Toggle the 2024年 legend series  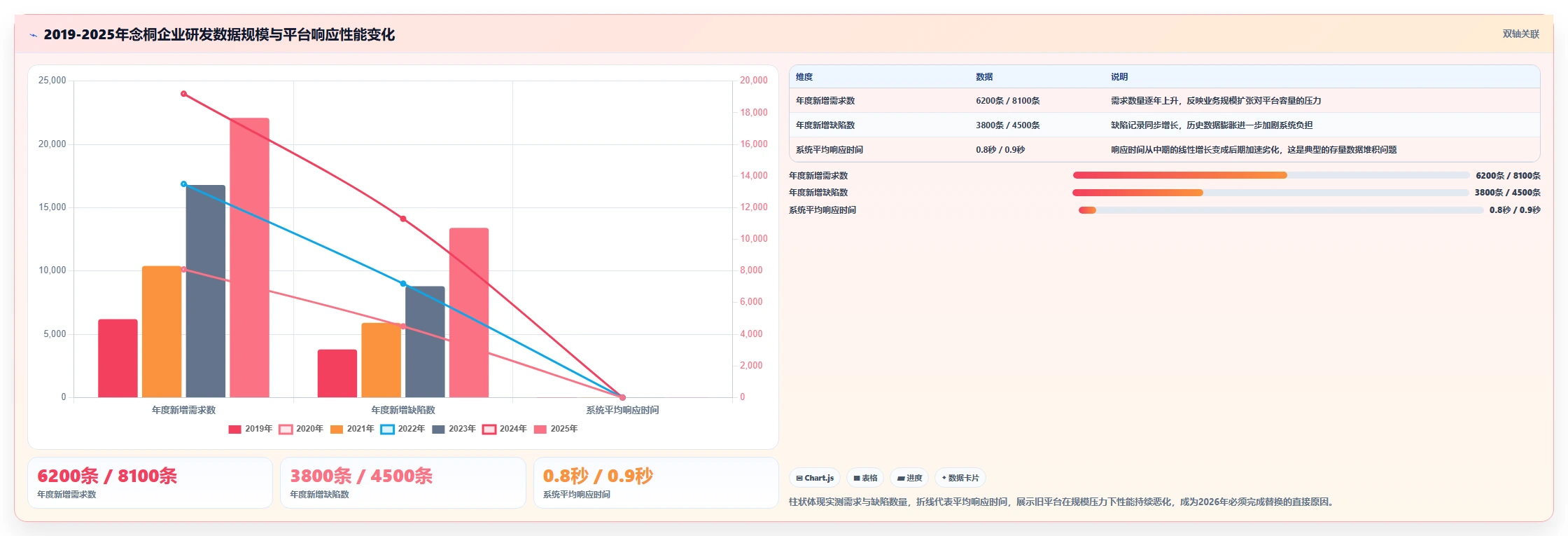click(x=505, y=429)
